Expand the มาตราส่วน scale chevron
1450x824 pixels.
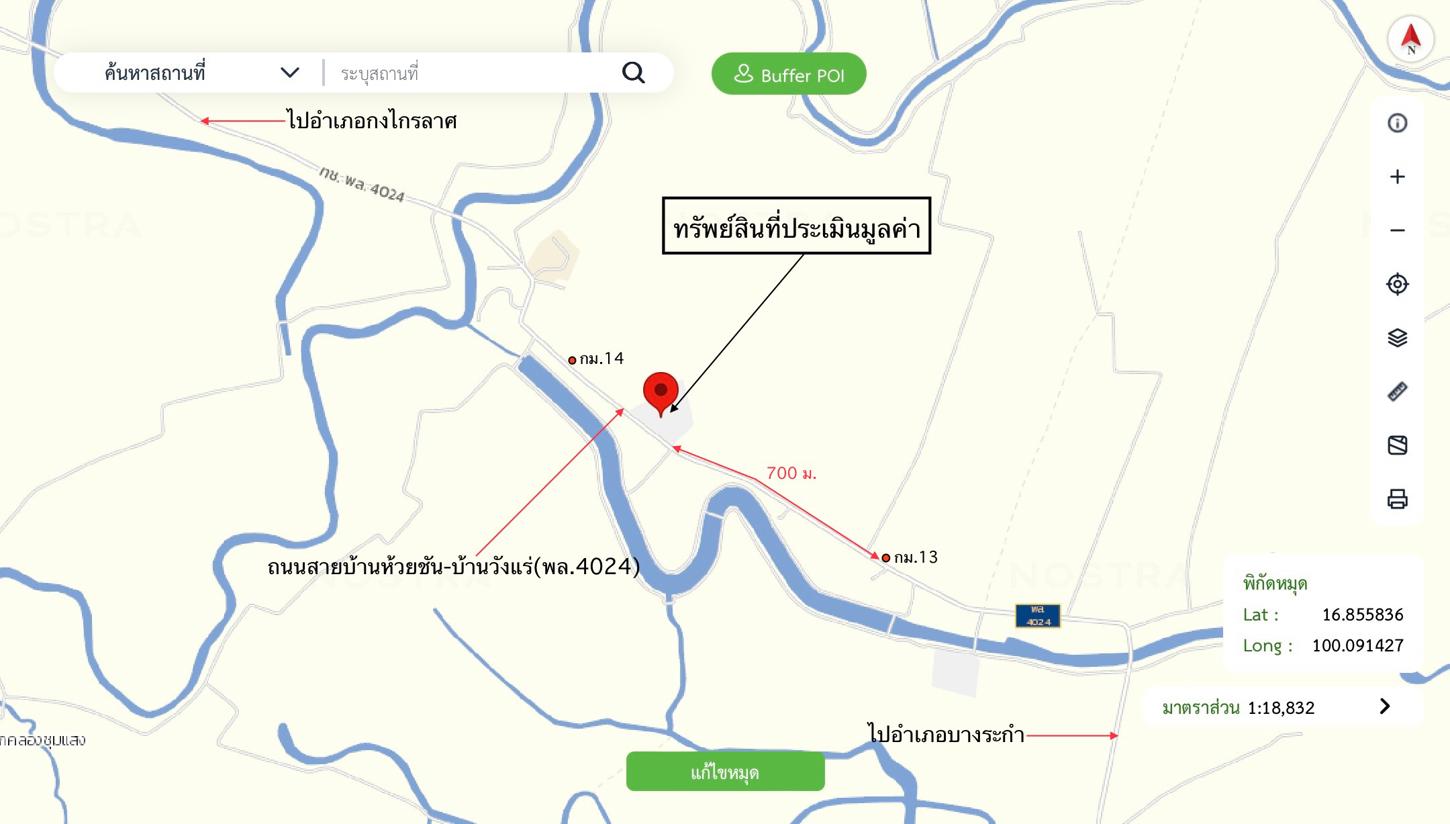[1385, 707]
